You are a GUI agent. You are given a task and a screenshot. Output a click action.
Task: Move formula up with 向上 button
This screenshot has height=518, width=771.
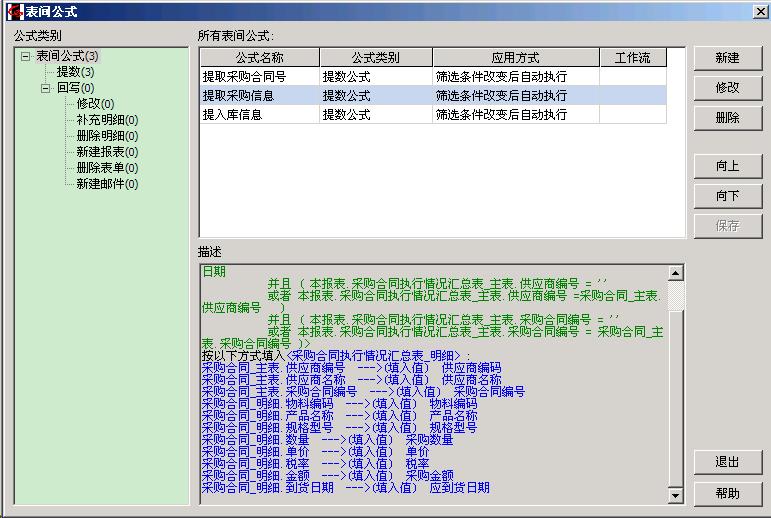[x=727, y=166]
